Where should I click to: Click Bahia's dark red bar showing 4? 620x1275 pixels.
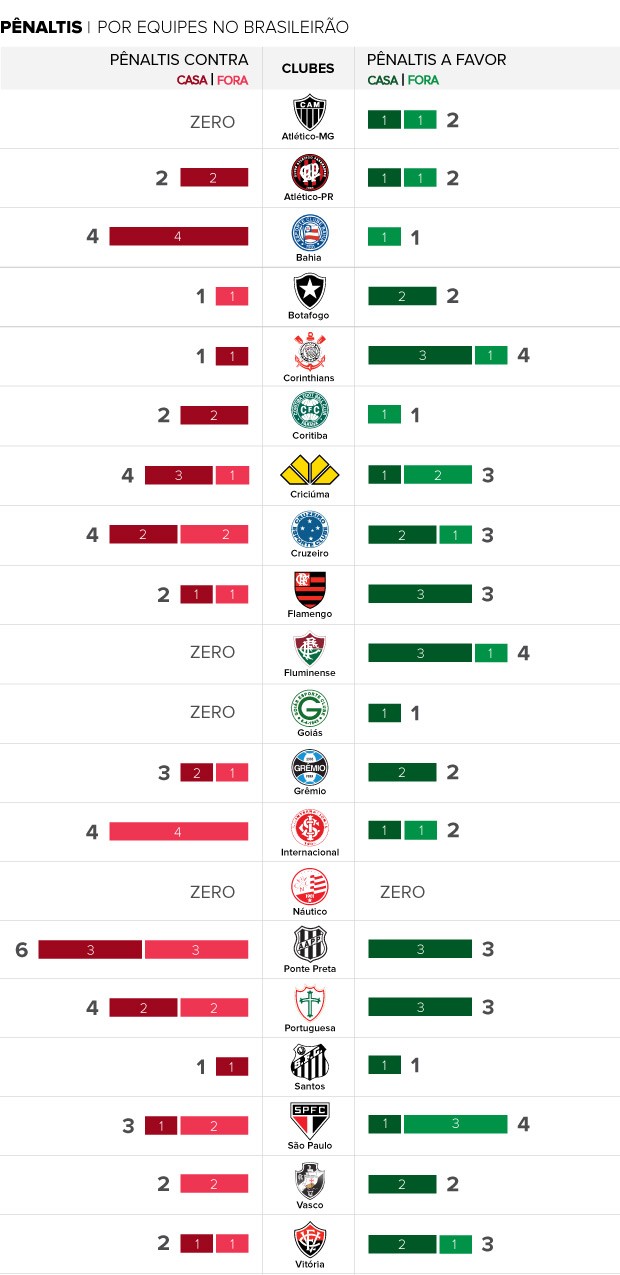click(178, 236)
